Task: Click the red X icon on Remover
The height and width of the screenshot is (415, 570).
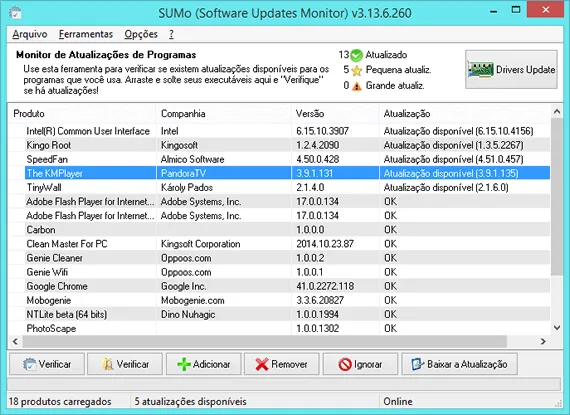Action: click(262, 364)
